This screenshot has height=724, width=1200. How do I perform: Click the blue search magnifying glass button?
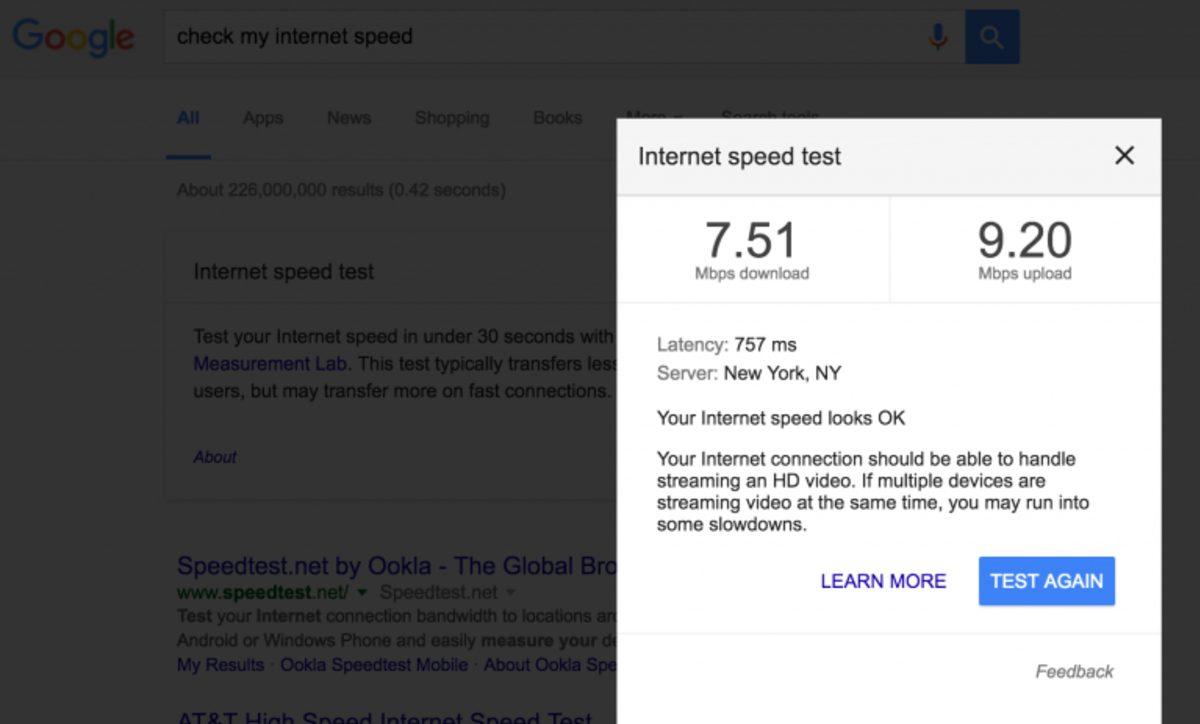pyautogui.click(x=992, y=36)
